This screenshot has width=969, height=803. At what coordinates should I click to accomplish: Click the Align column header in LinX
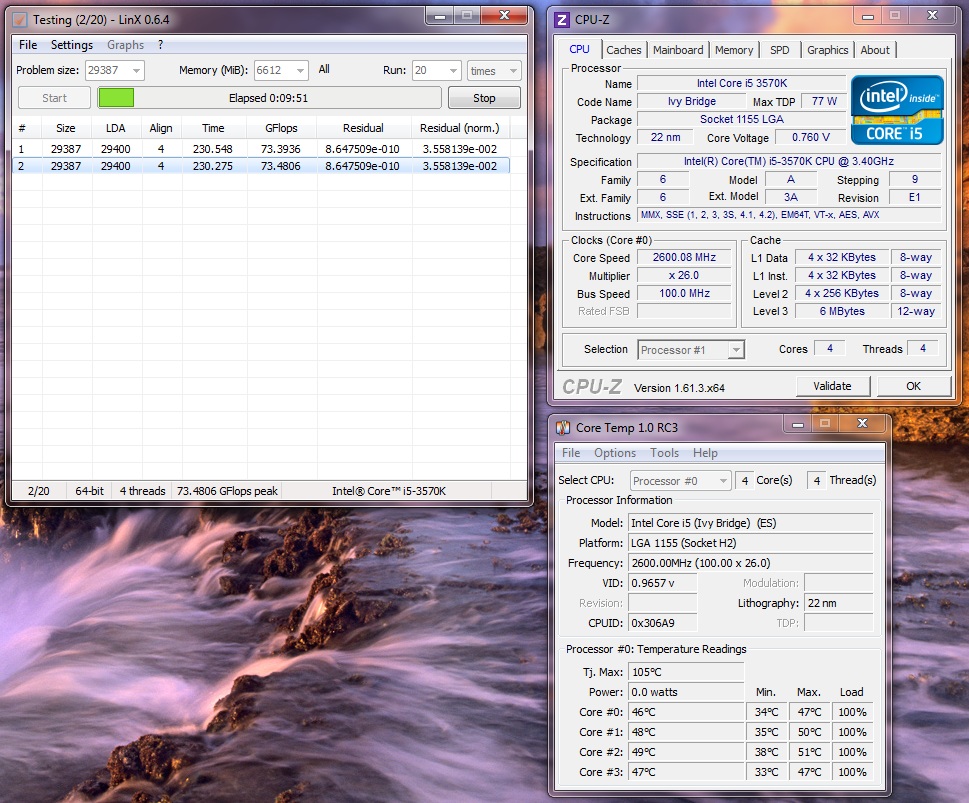(x=161, y=128)
